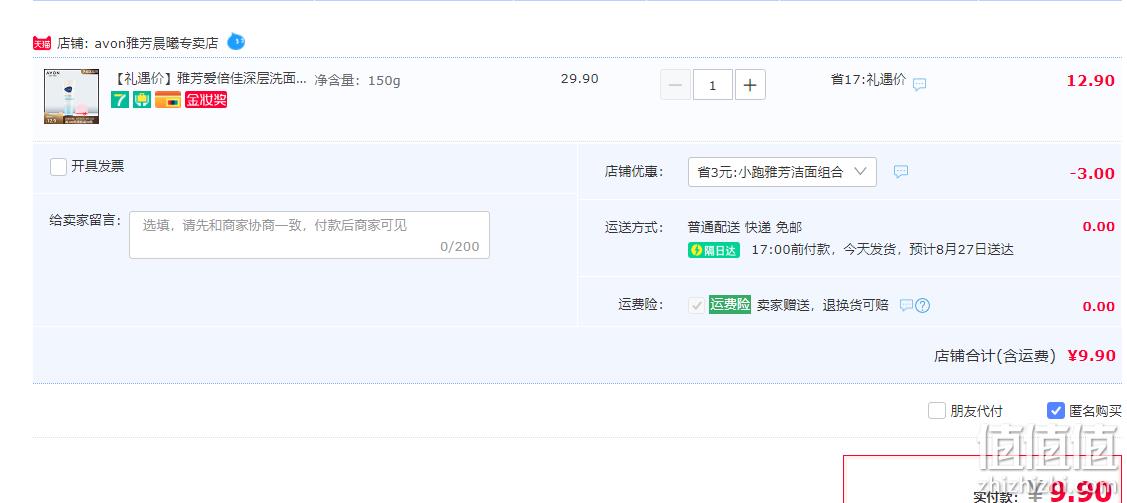Click the item subtotal 12.90
This screenshot has height=503, width=1127.
tap(1090, 80)
